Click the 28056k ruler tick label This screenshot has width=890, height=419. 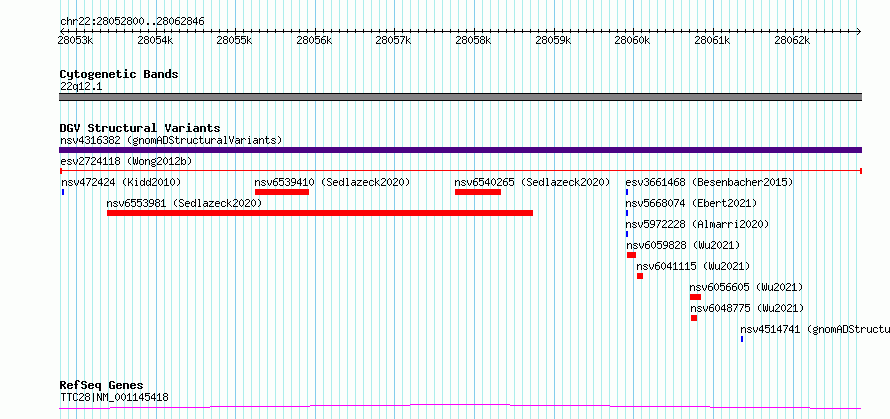[x=314, y=41]
